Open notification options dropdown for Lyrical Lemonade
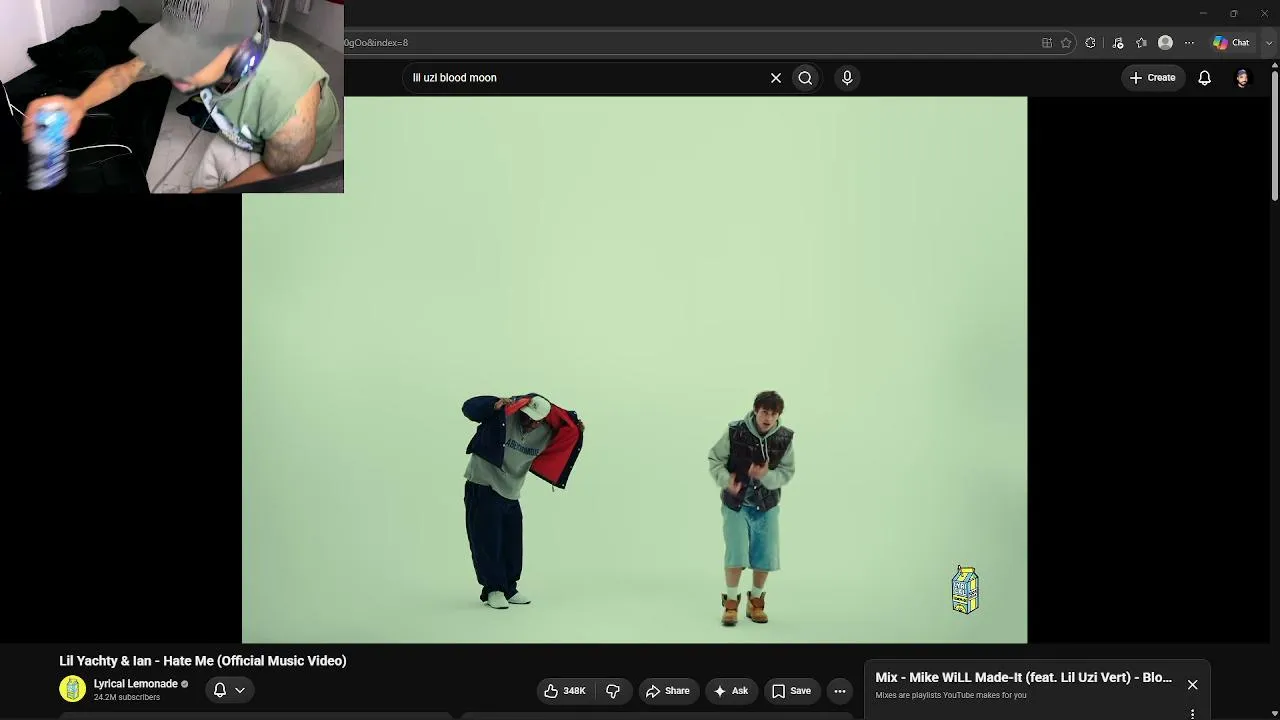1280x720 pixels. click(229, 690)
